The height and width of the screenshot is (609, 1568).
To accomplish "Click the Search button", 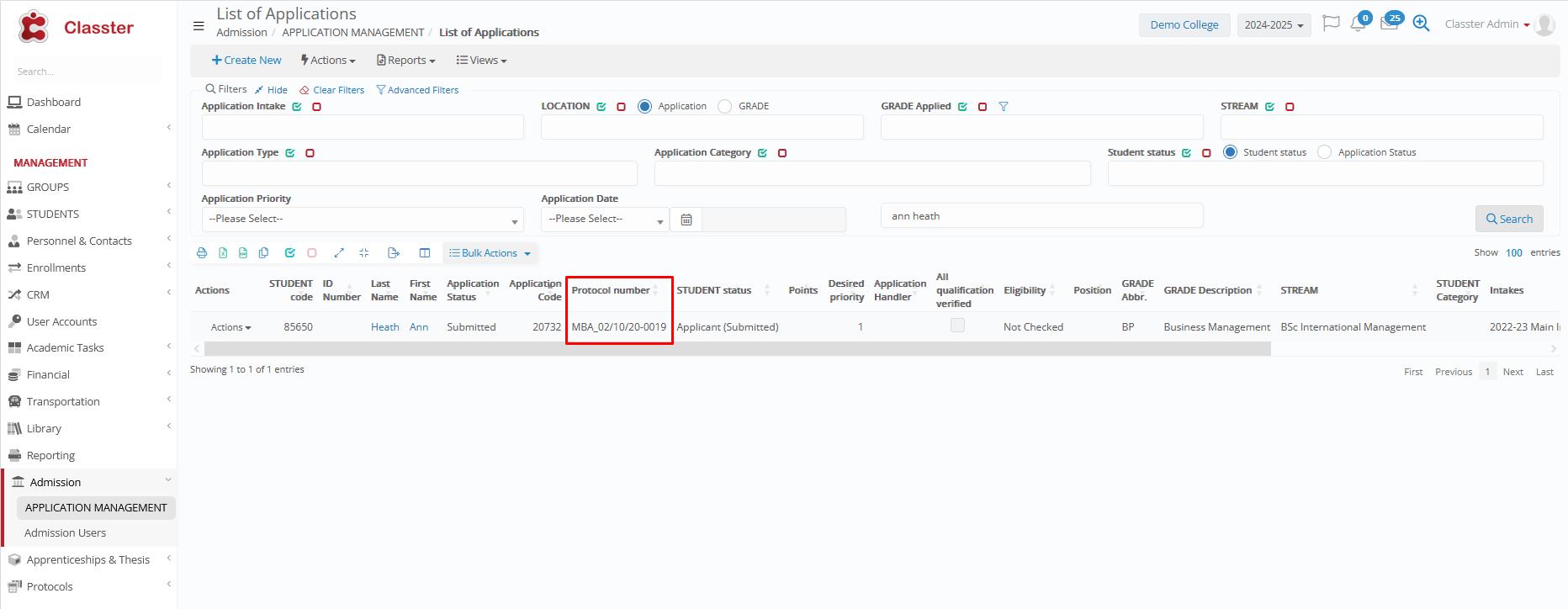I will coord(1509,219).
